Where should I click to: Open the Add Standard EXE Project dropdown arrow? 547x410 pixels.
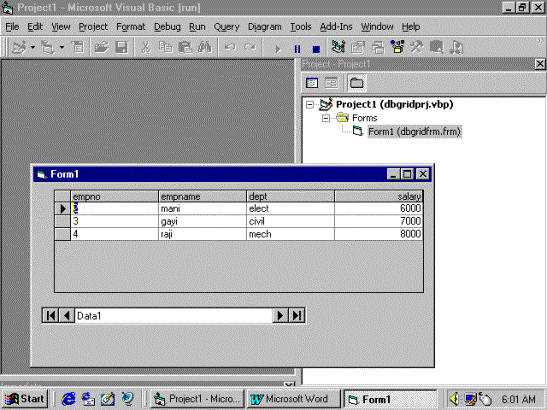tap(33, 47)
